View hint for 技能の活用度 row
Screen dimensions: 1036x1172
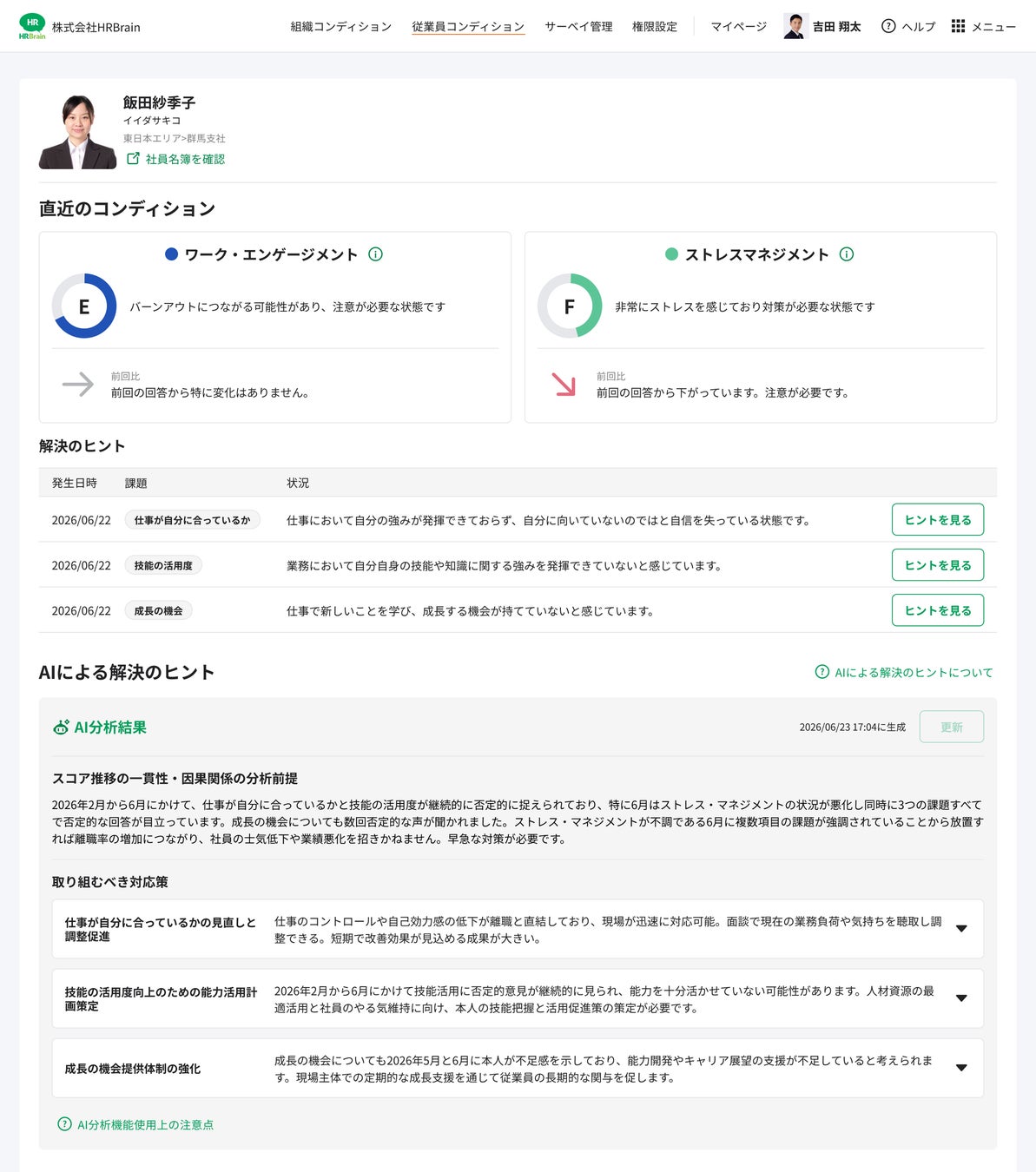click(x=938, y=565)
